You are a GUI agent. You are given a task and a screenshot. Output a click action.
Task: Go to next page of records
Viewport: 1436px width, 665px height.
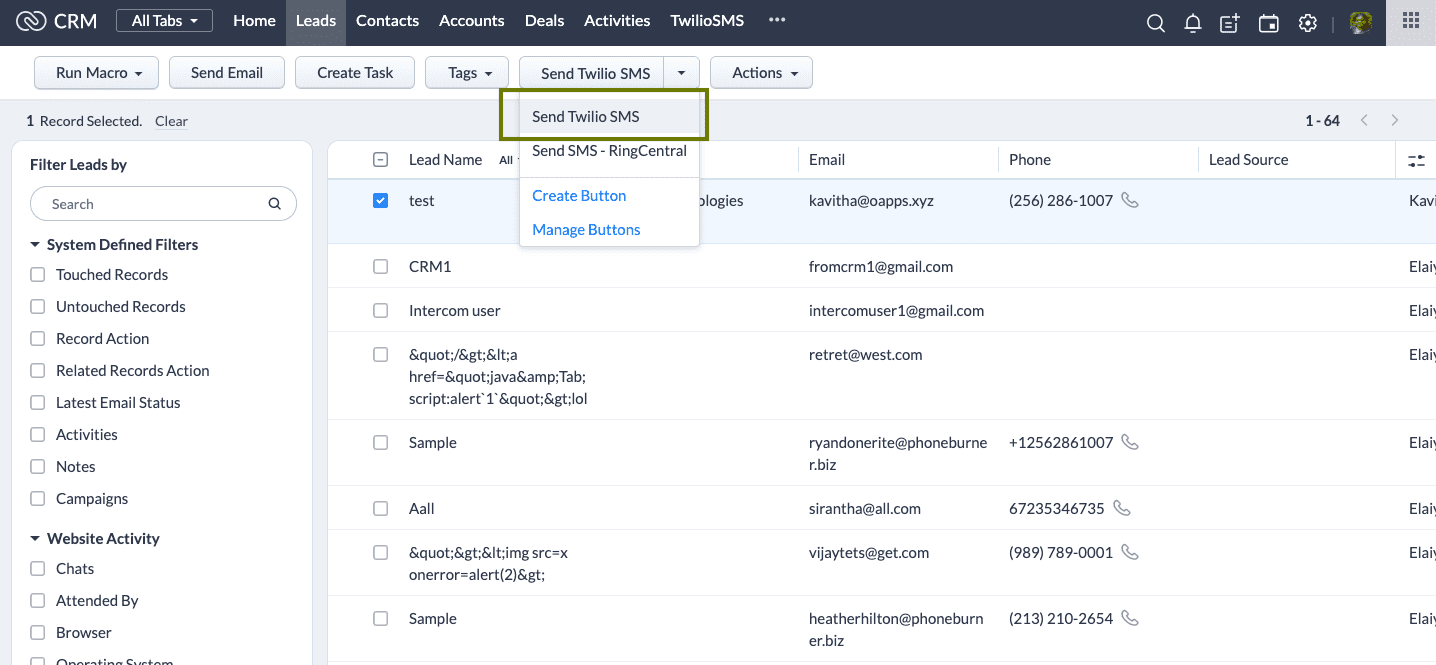coord(1395,120)
